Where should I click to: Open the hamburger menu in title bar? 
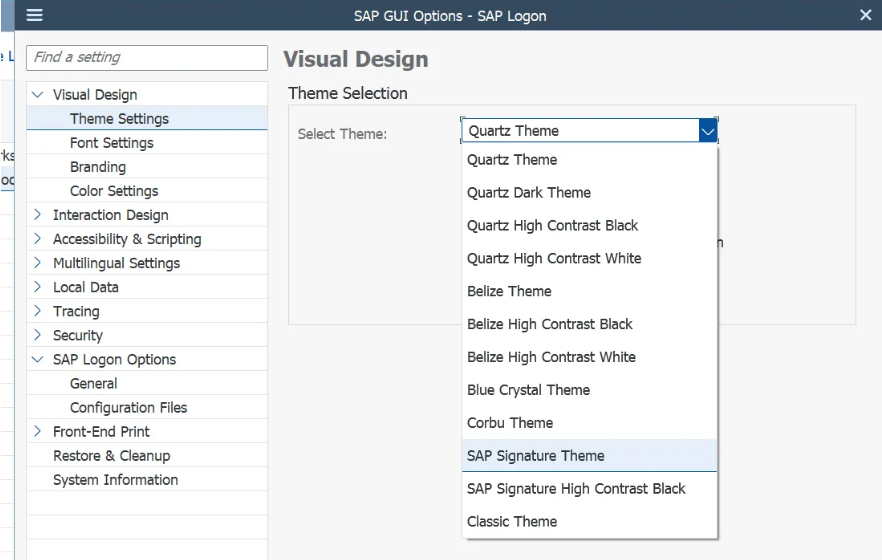pos(34,15)
